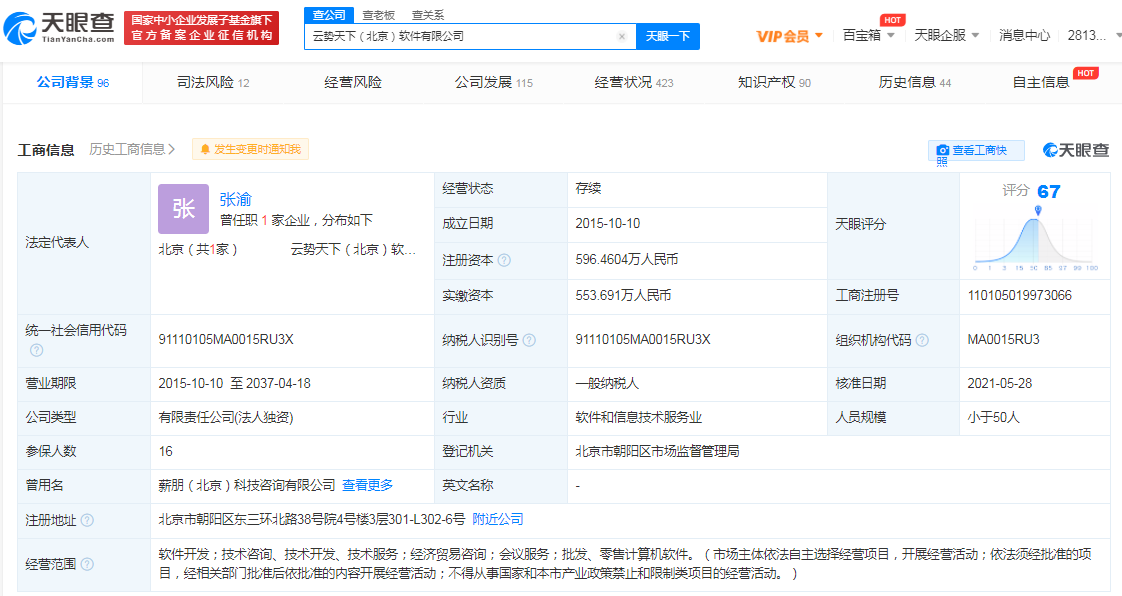Click the 国家中小企业发展子基金旗下 red banner
Image resolution: width=1122 pixels, height=596 pixels.
(x=202, y=28)
